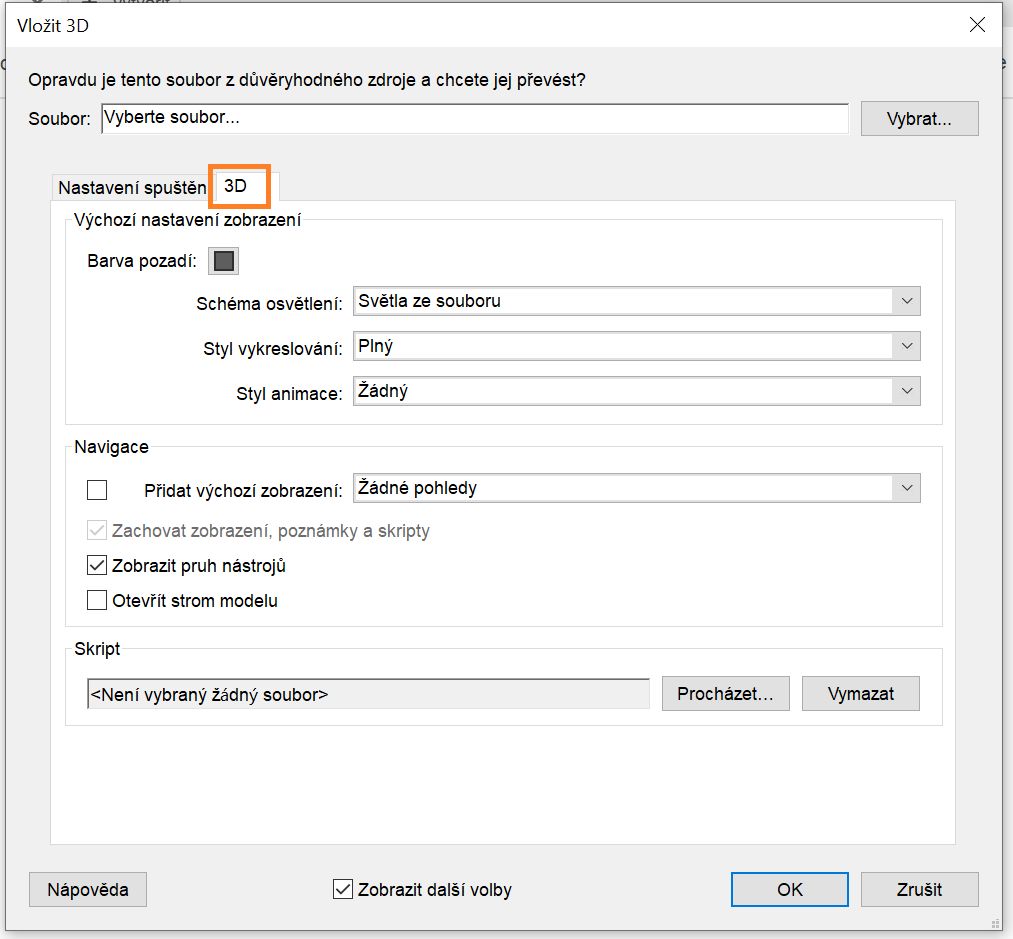Switch to the Nastavení spuštění tab

[131, 186]
